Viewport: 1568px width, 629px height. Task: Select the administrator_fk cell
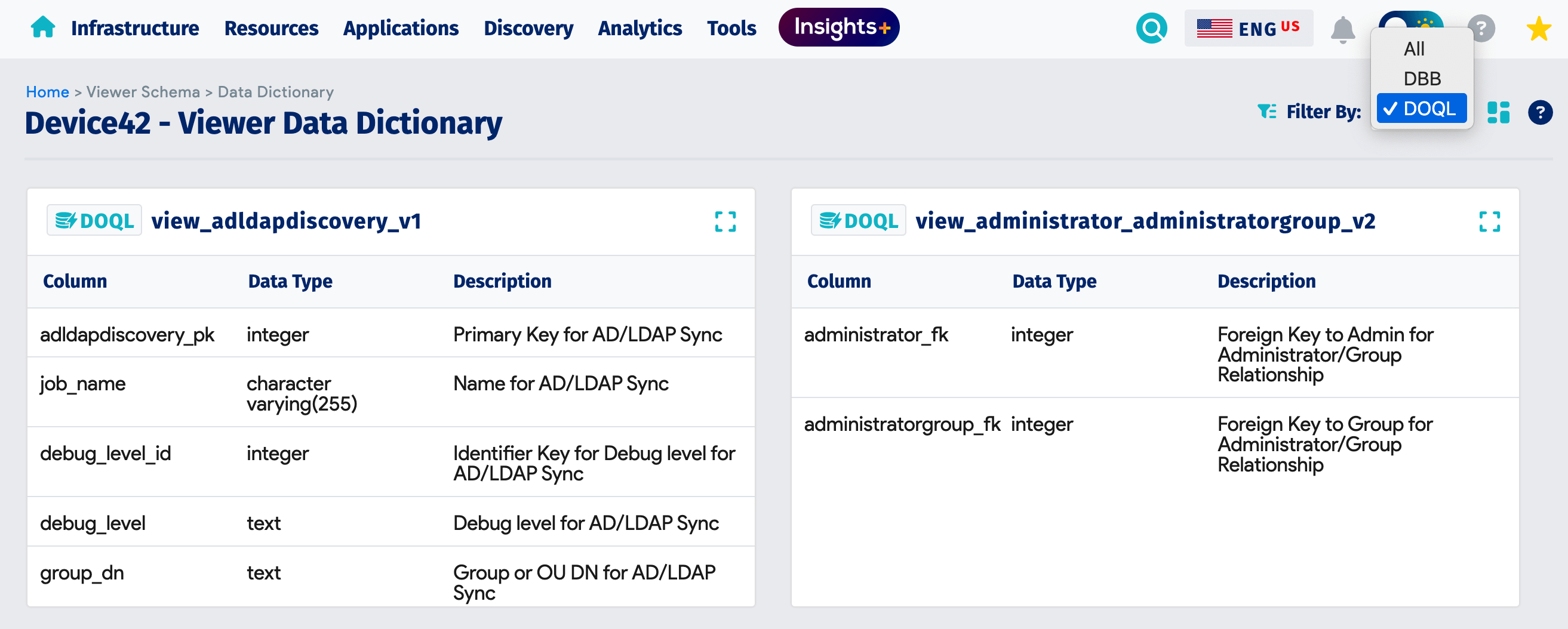tap(876, 335)
